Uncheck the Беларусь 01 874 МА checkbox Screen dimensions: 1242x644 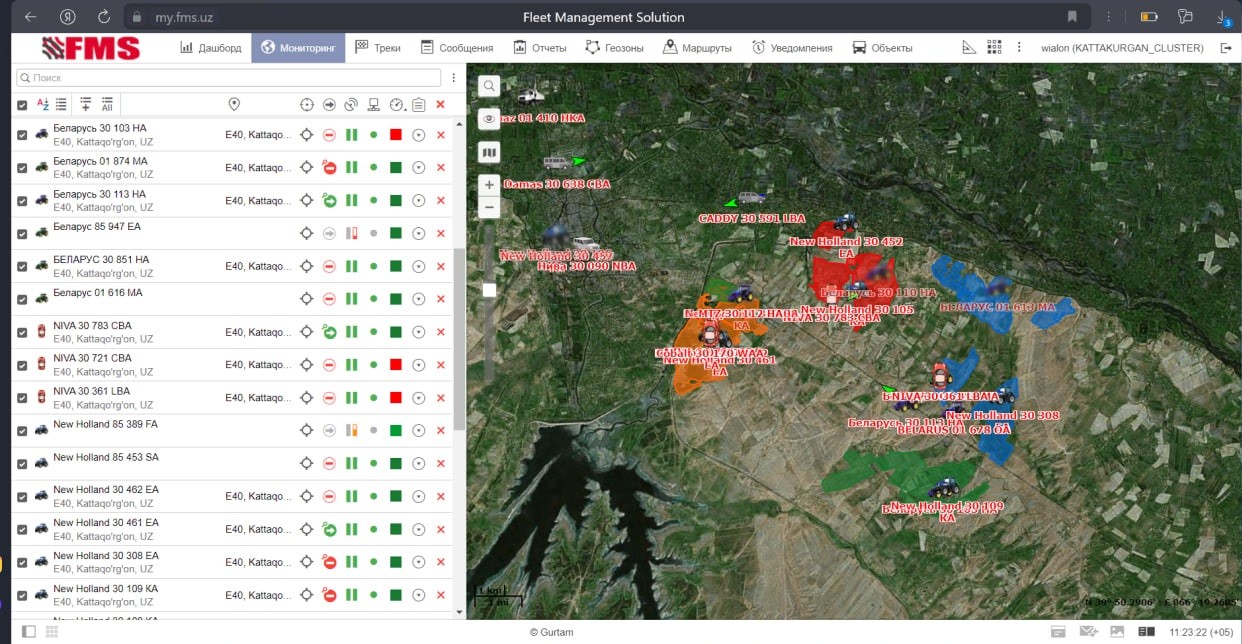click(x=22, y=168)
